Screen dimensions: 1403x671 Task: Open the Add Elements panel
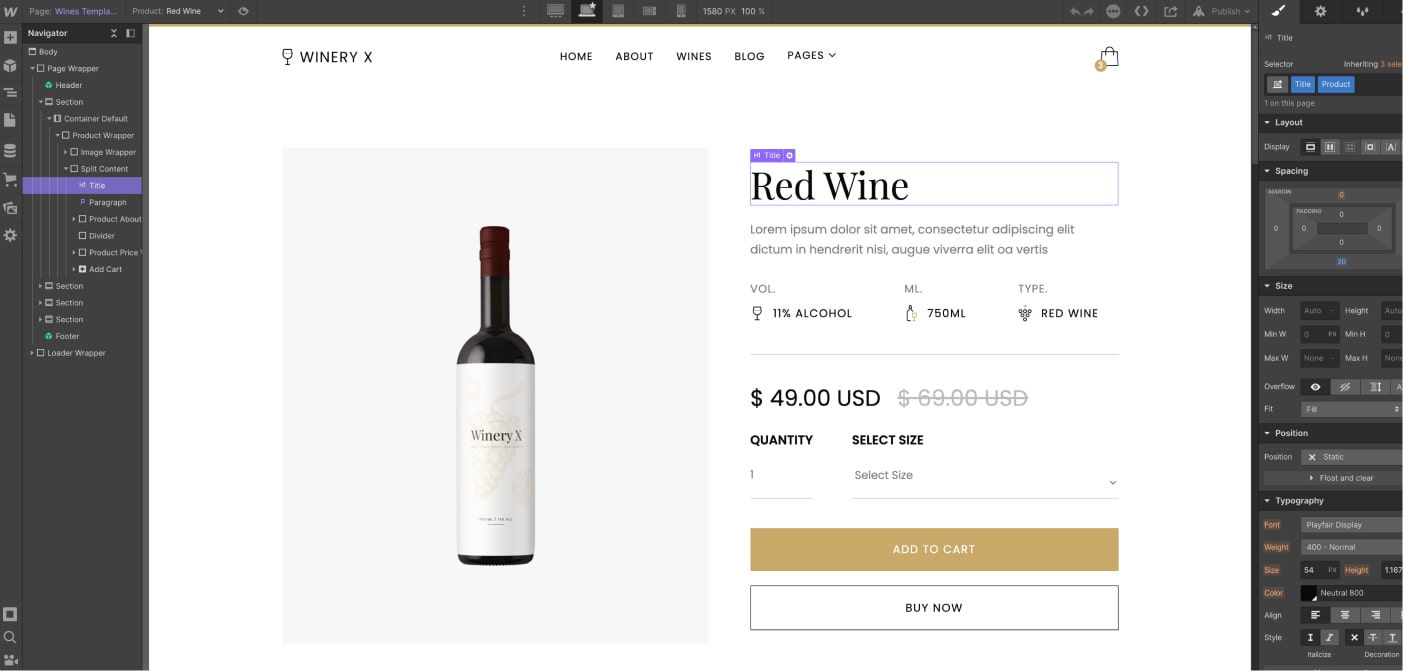coord(11,37)
